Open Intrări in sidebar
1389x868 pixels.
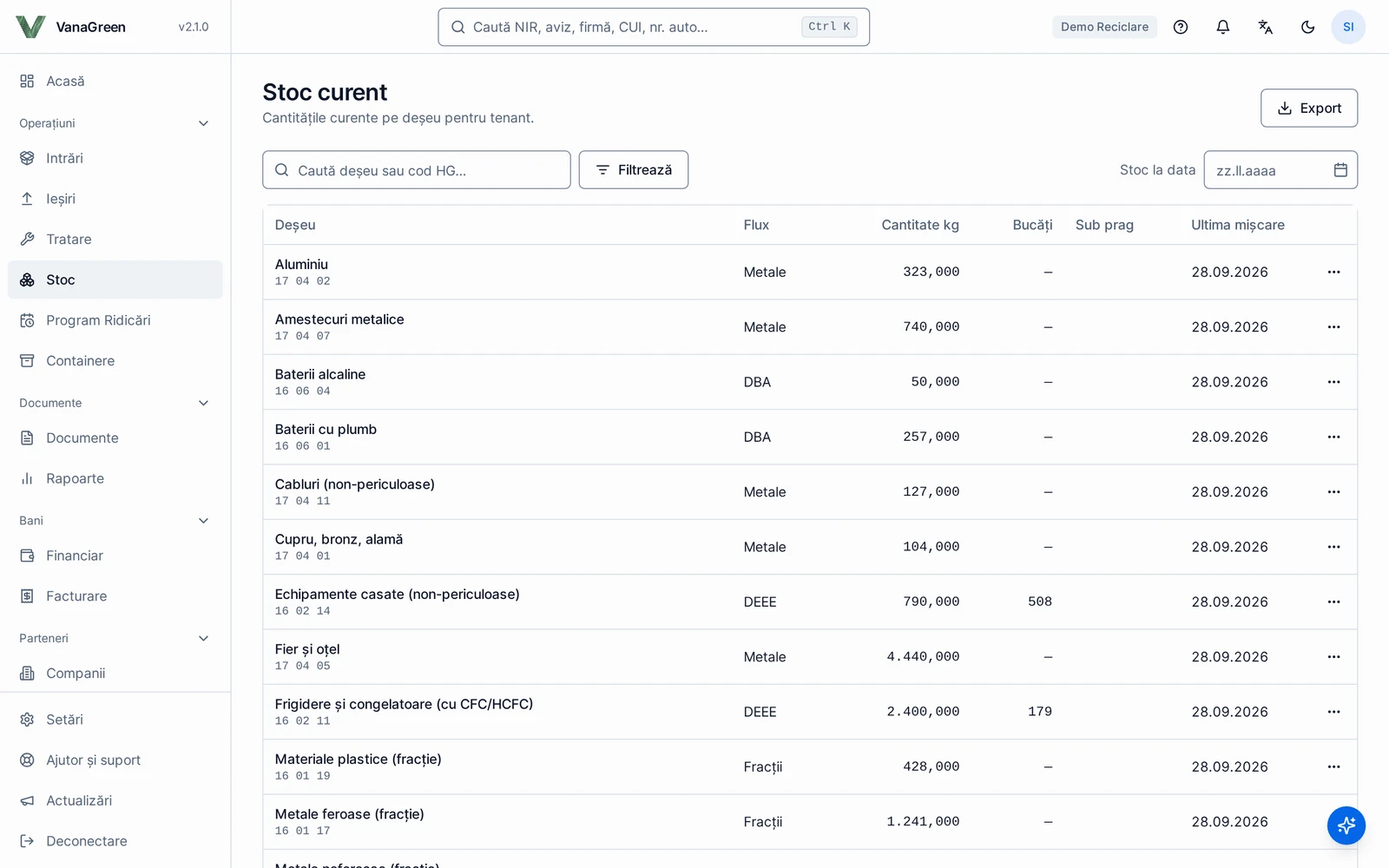pos(115,158)
